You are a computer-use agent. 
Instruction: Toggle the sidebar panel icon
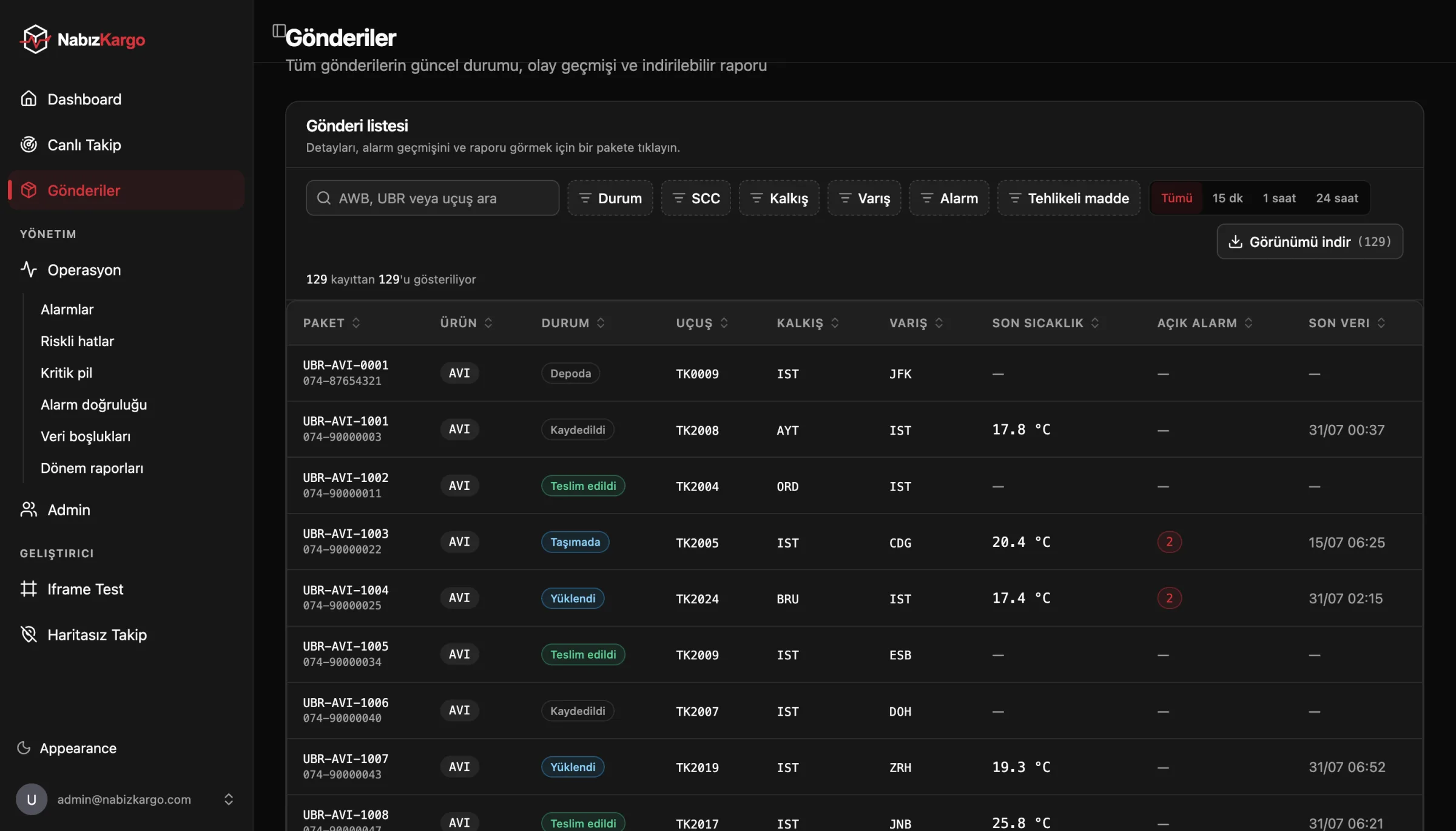point(278,31)
